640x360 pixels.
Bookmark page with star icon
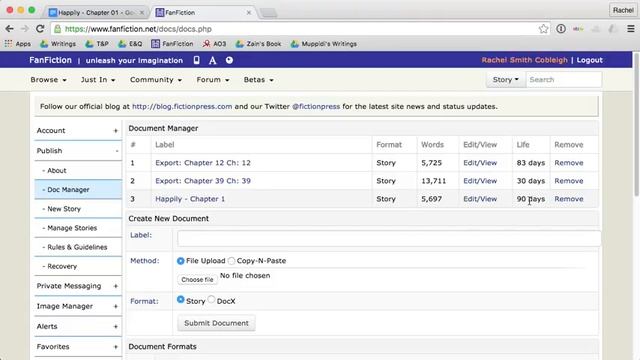click(x=543, y=29)
